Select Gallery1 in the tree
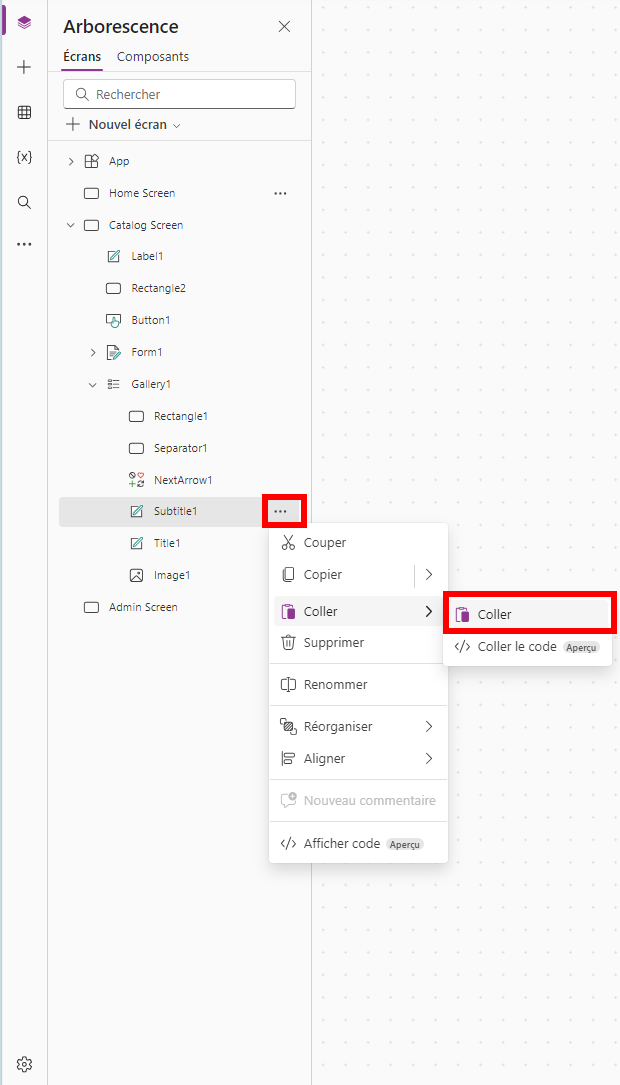620x1085 pixels. point(151,384)
